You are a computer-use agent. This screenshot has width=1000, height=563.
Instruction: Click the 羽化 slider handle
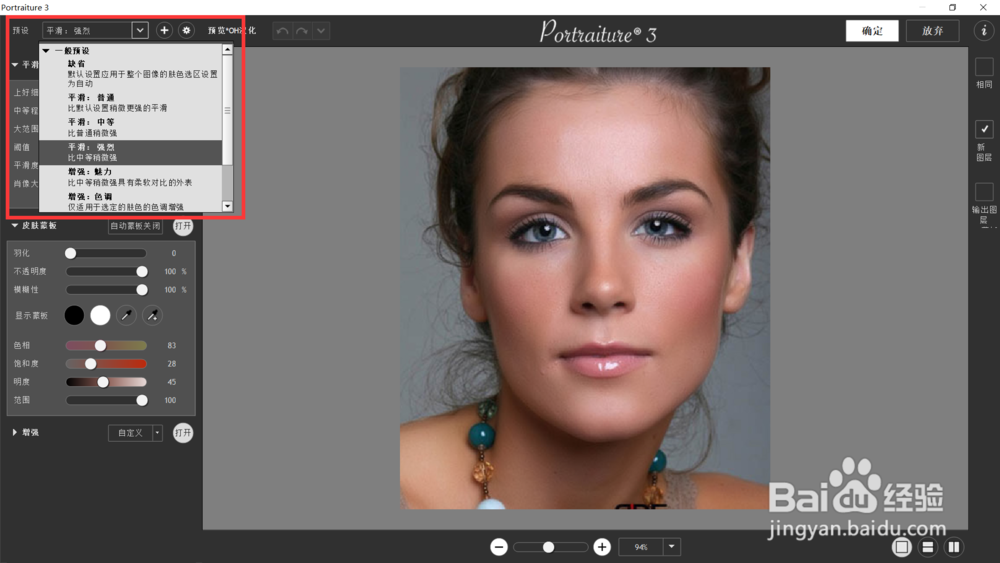pyautogui.click(x=71, y=253)
